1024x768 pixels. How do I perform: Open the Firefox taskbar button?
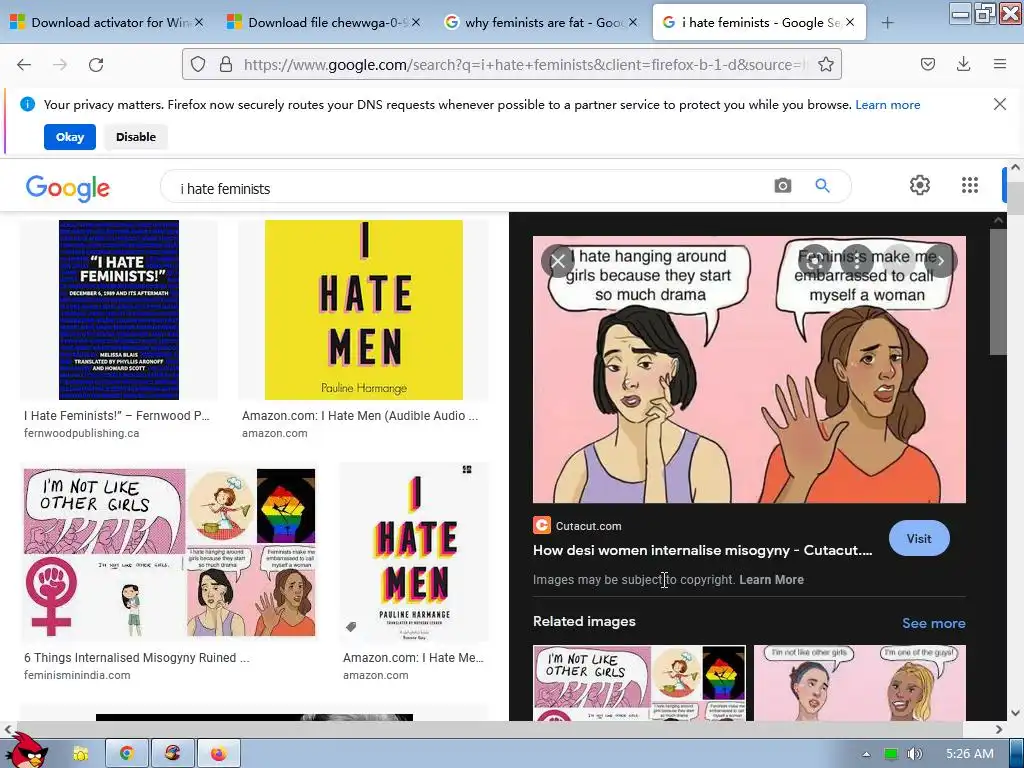tap(219, 754)
